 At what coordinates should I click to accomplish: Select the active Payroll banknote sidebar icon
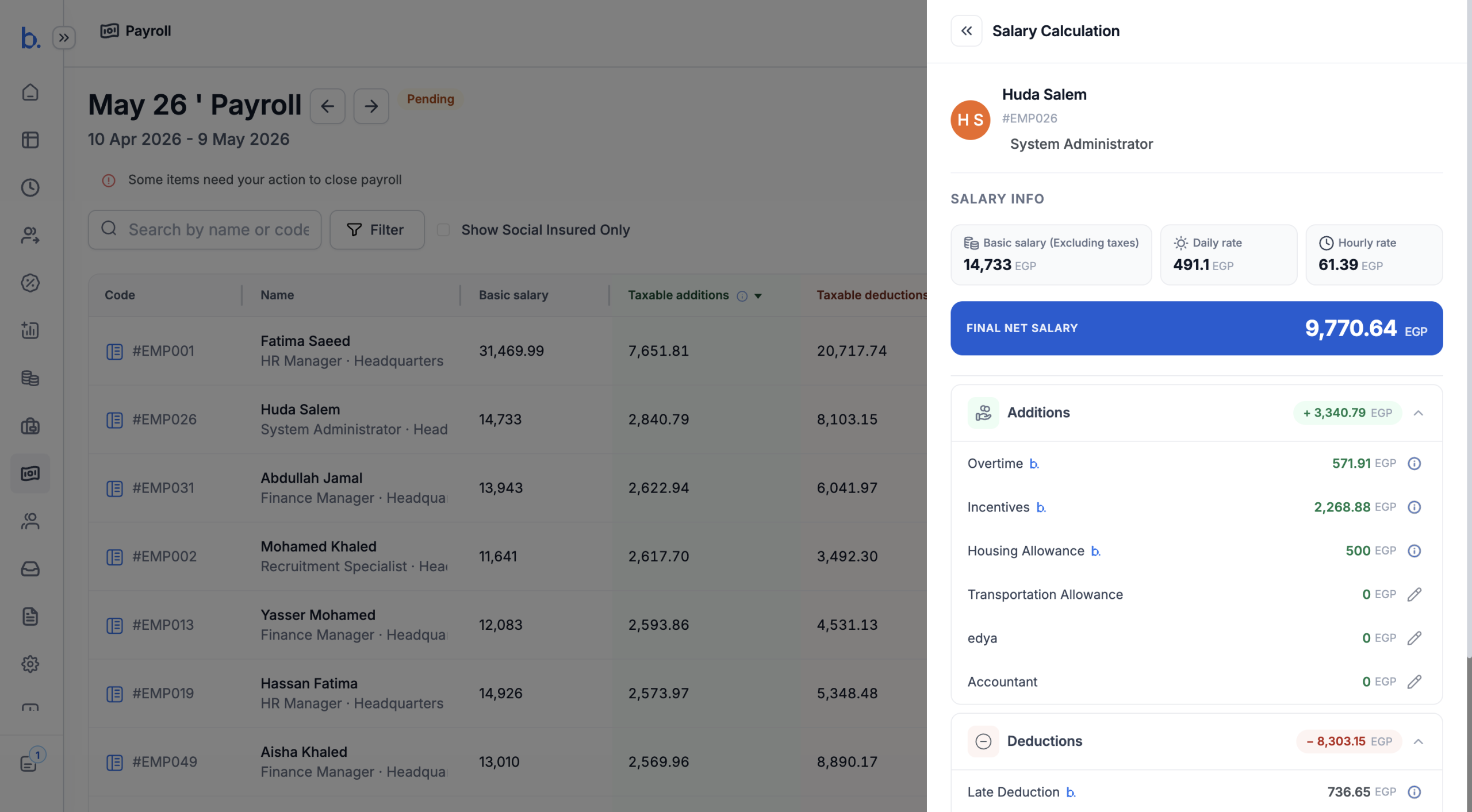[30, 474]
